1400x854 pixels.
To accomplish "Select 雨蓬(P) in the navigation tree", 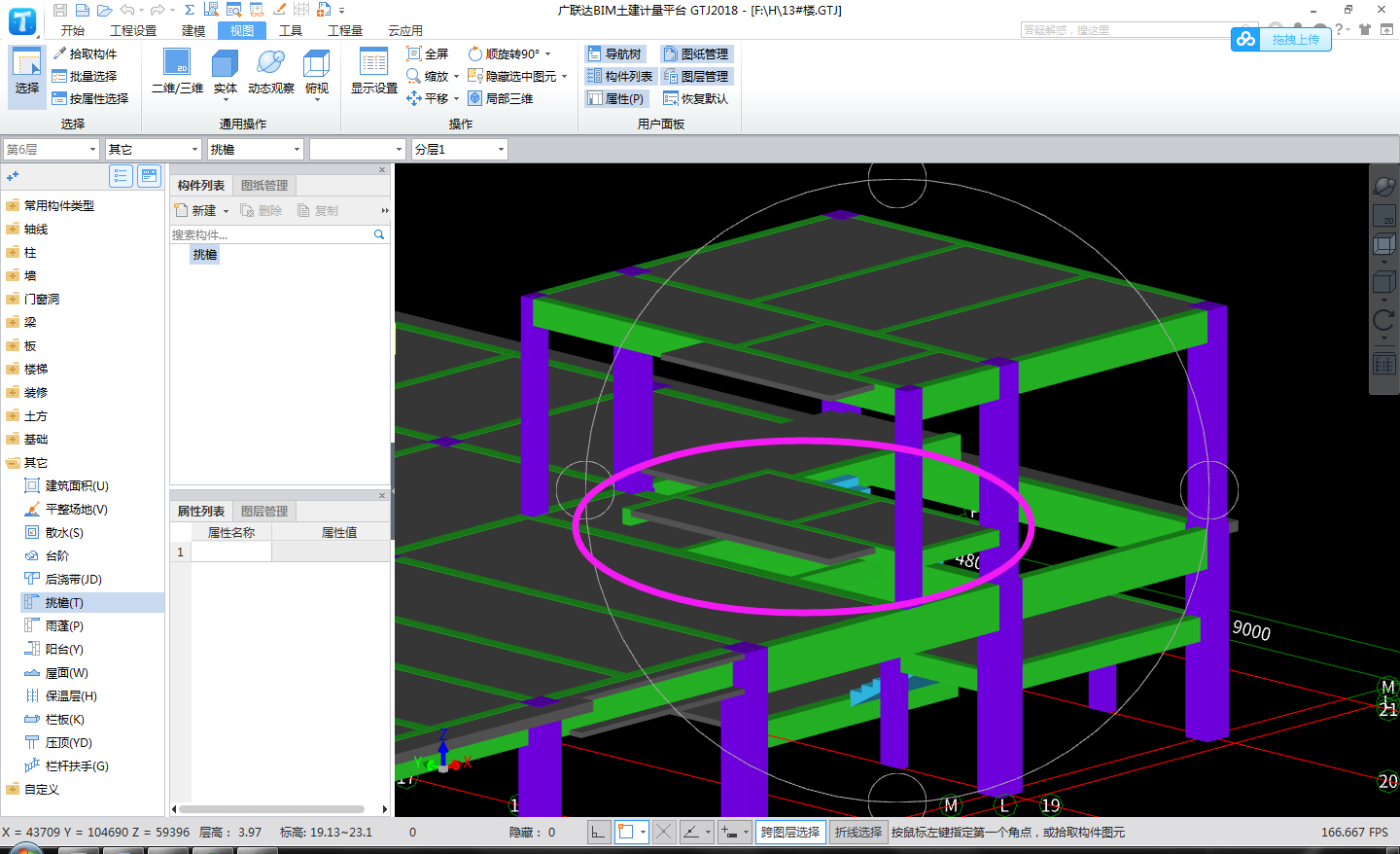I will (x=64, y=626).
